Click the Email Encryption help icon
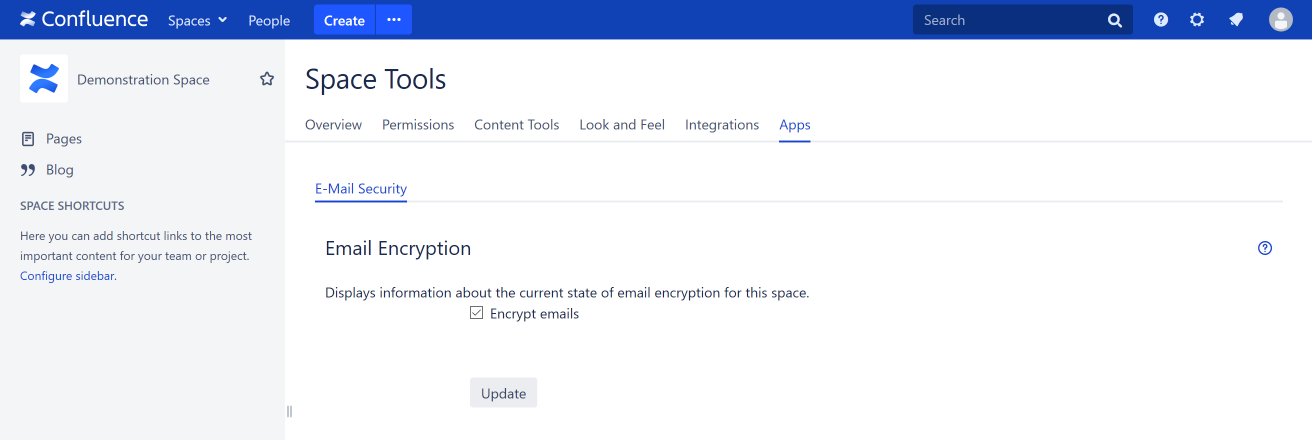The width and height of the screenshot is (1312, 440). (1265, 248)
